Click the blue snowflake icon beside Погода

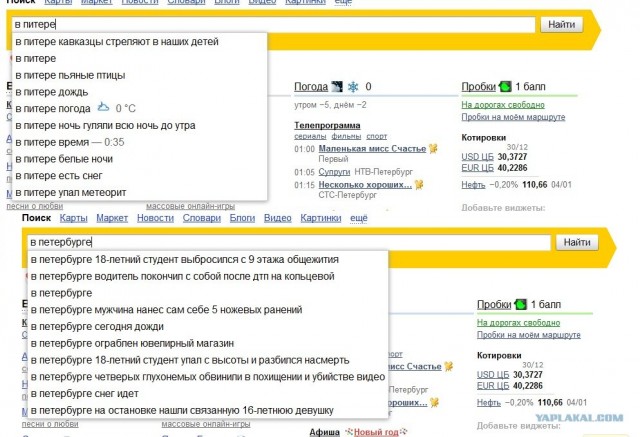353,87
